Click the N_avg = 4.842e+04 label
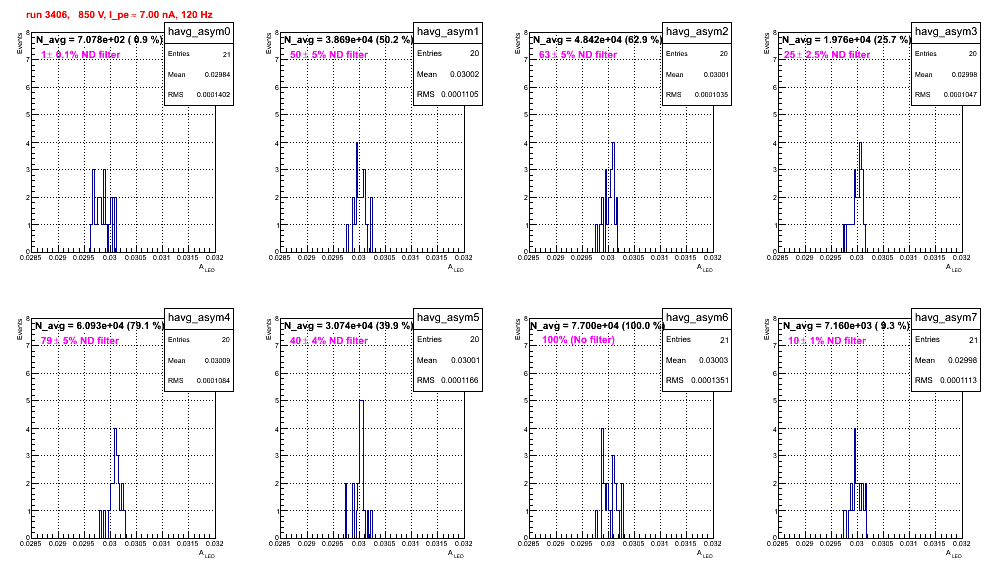This screenshot has height=572, width=996. (x=596, y=39)
